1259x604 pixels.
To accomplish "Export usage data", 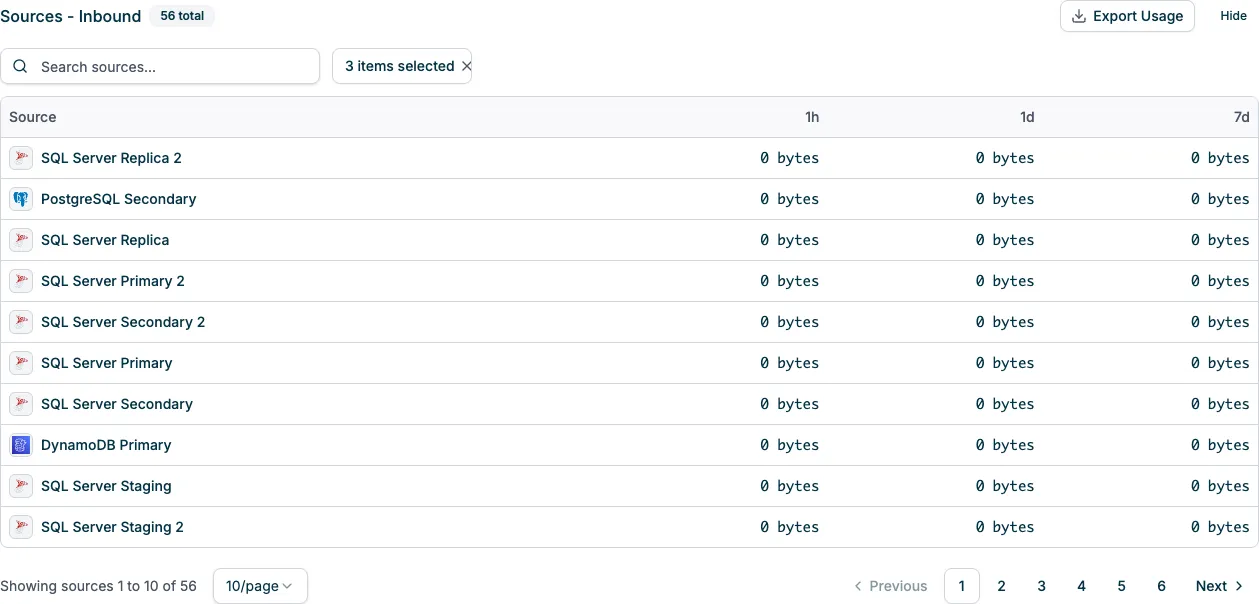I will [x=1127, y=16].
